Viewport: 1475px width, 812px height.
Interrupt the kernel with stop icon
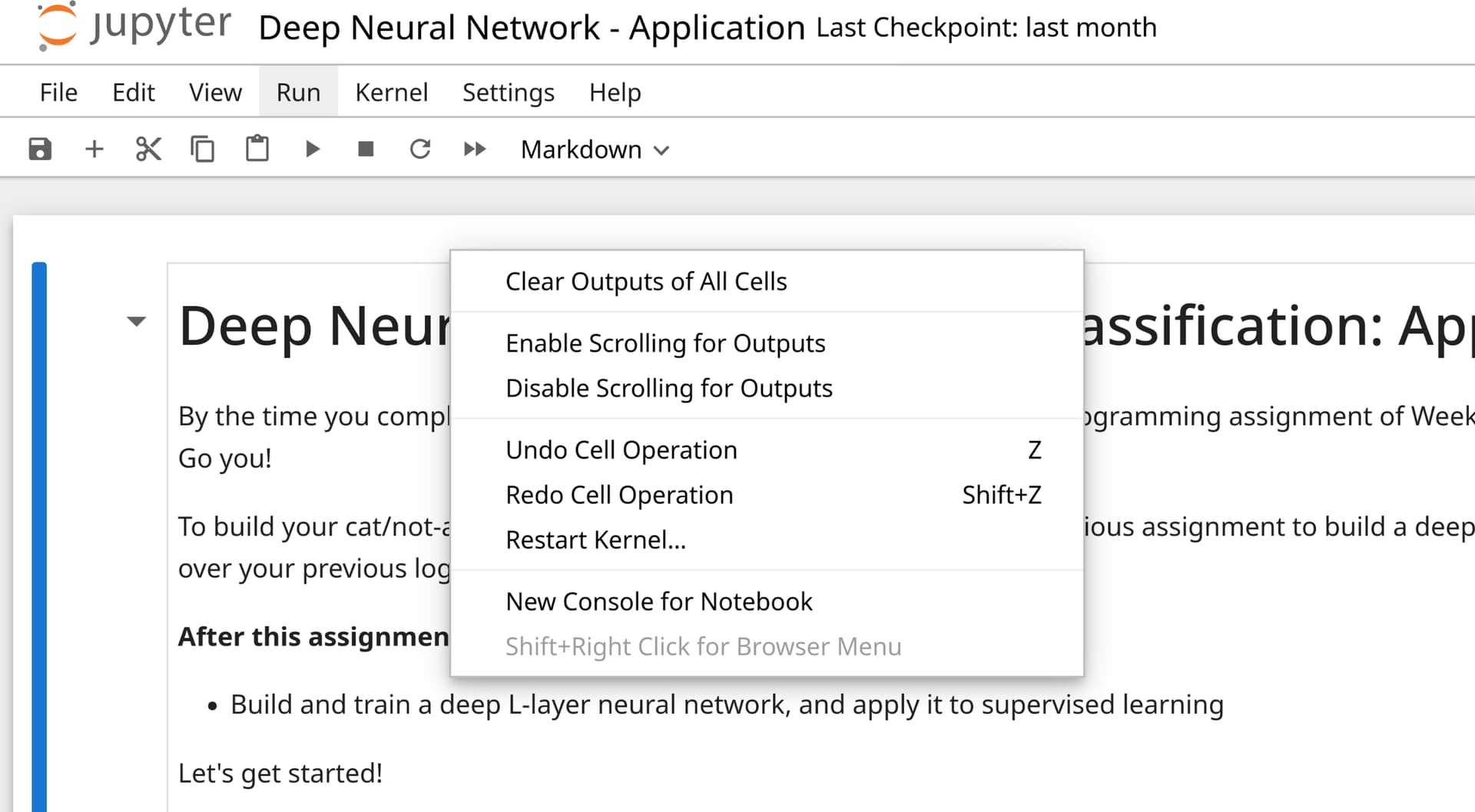365,148
